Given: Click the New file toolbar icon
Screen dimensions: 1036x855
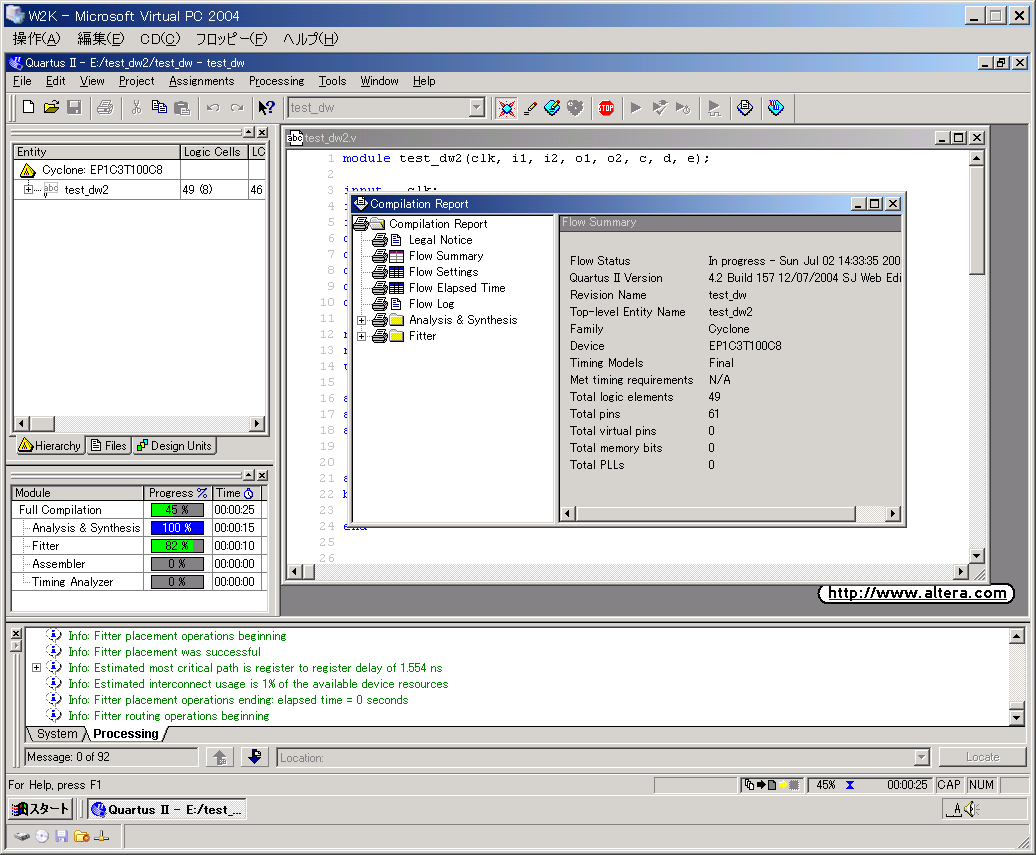Looking at the screenshot, I should click(x=29, y=108).
